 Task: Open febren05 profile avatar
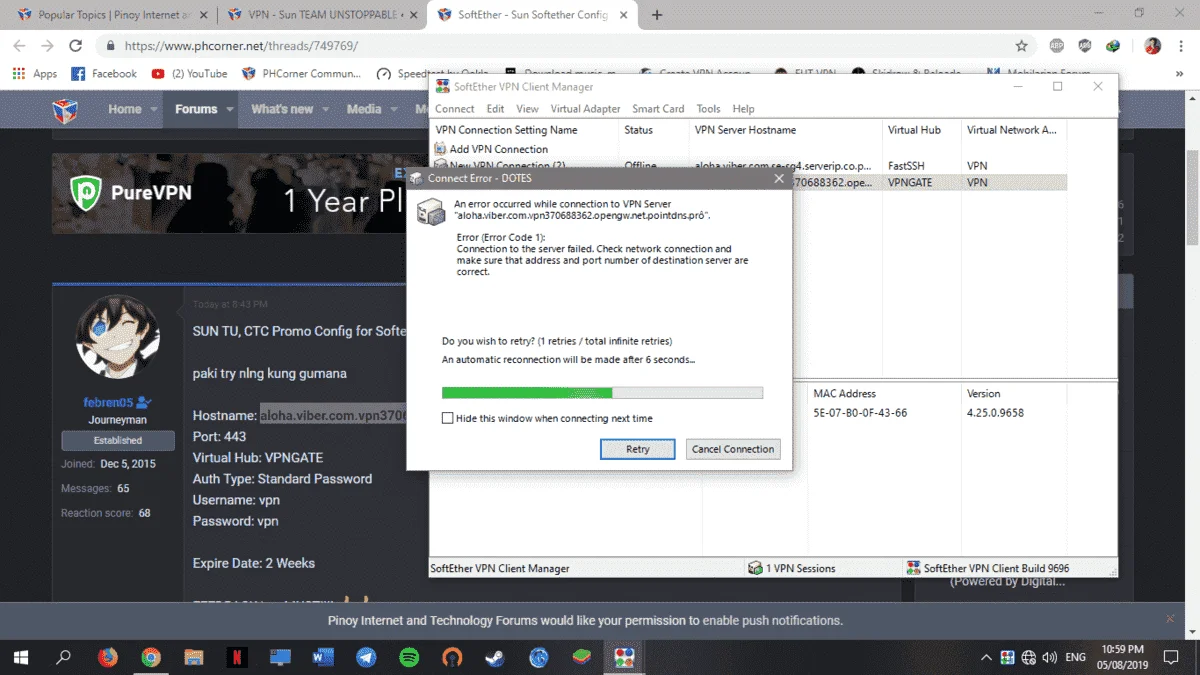(117, 336)
